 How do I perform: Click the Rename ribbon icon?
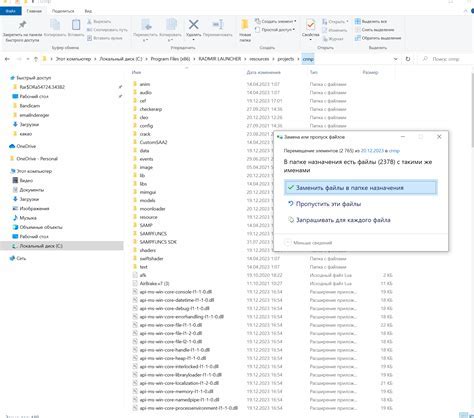click(218, 25)
